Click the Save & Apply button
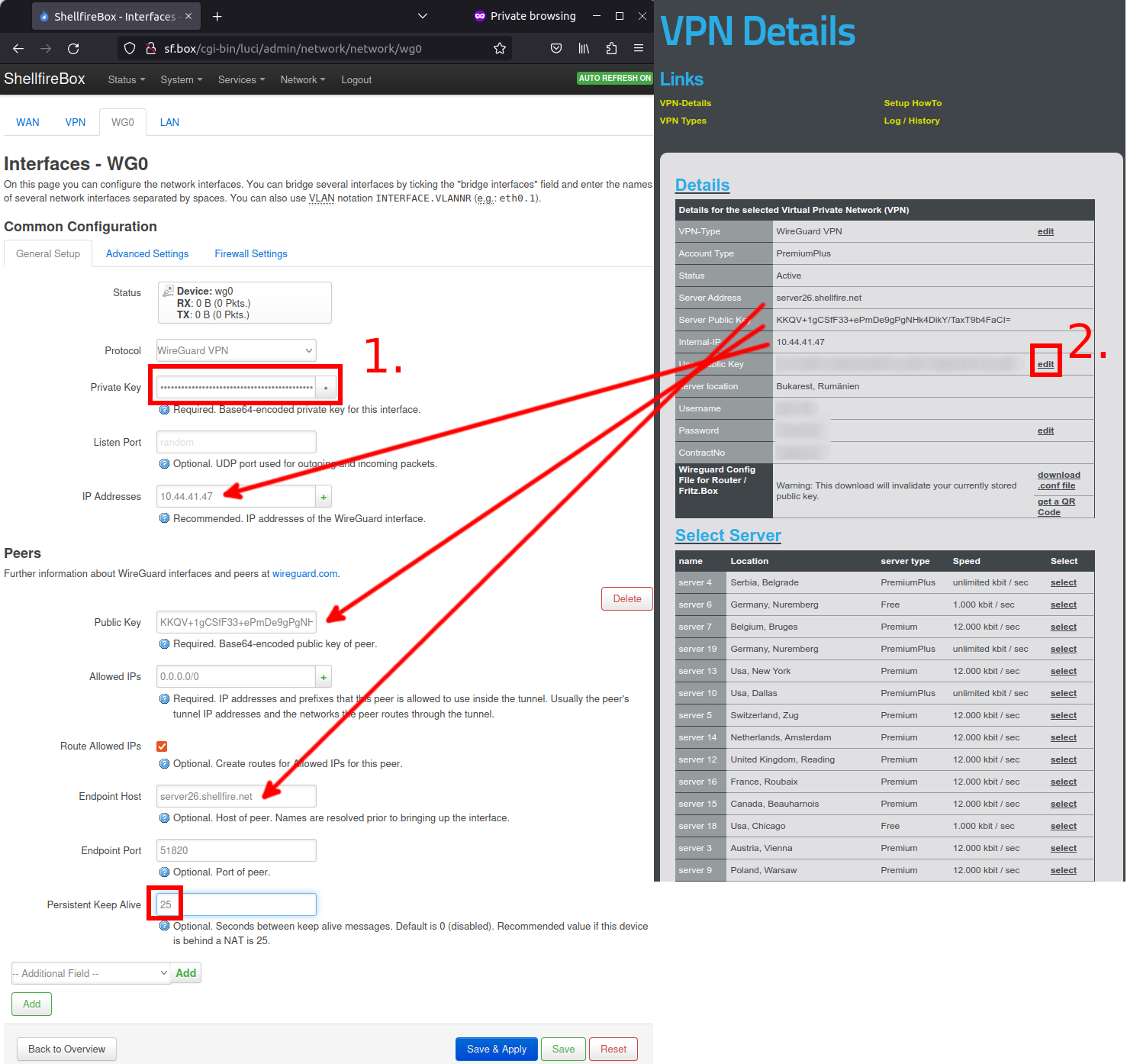This screenshot has width=1127, height=1064. click(x=497, y=1049)
